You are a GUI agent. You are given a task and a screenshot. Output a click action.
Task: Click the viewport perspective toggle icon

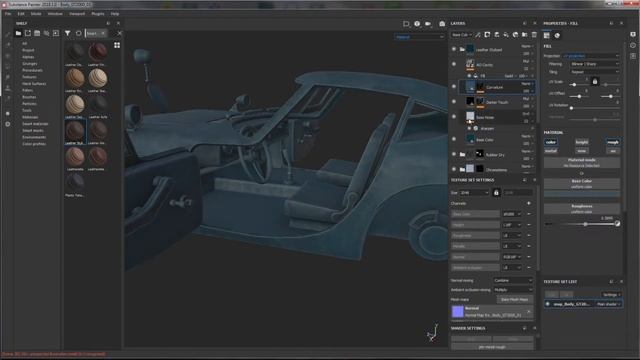[x=417, y=24]
